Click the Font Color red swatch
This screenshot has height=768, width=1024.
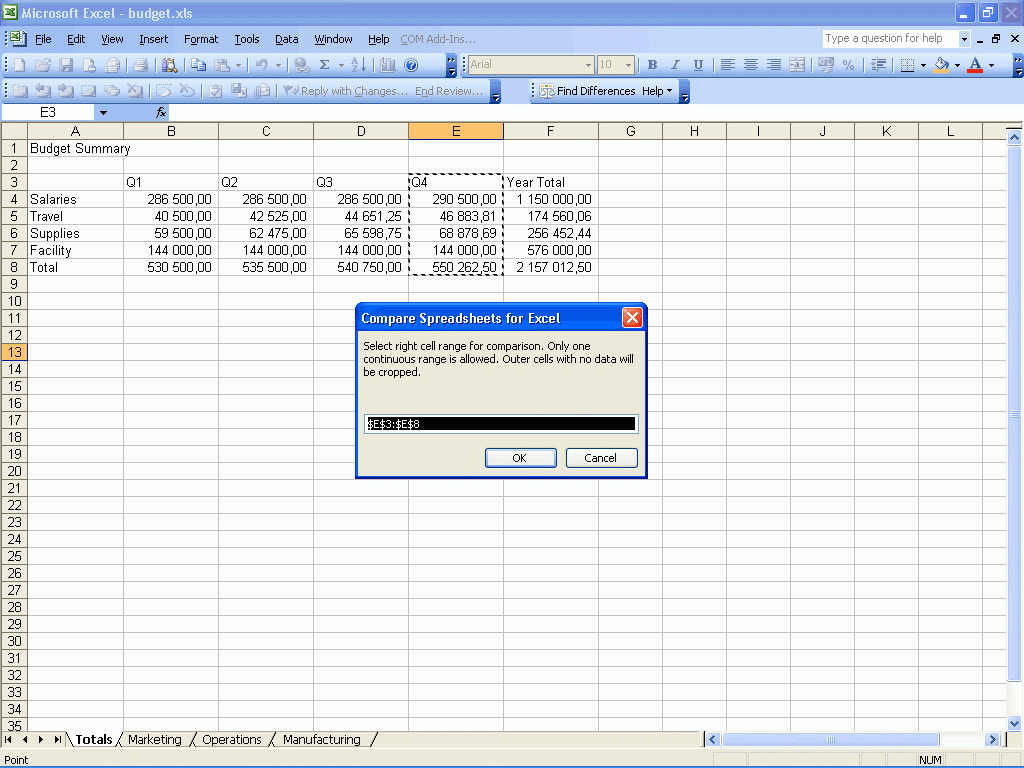pyautogui.click(x=975, y=68)
